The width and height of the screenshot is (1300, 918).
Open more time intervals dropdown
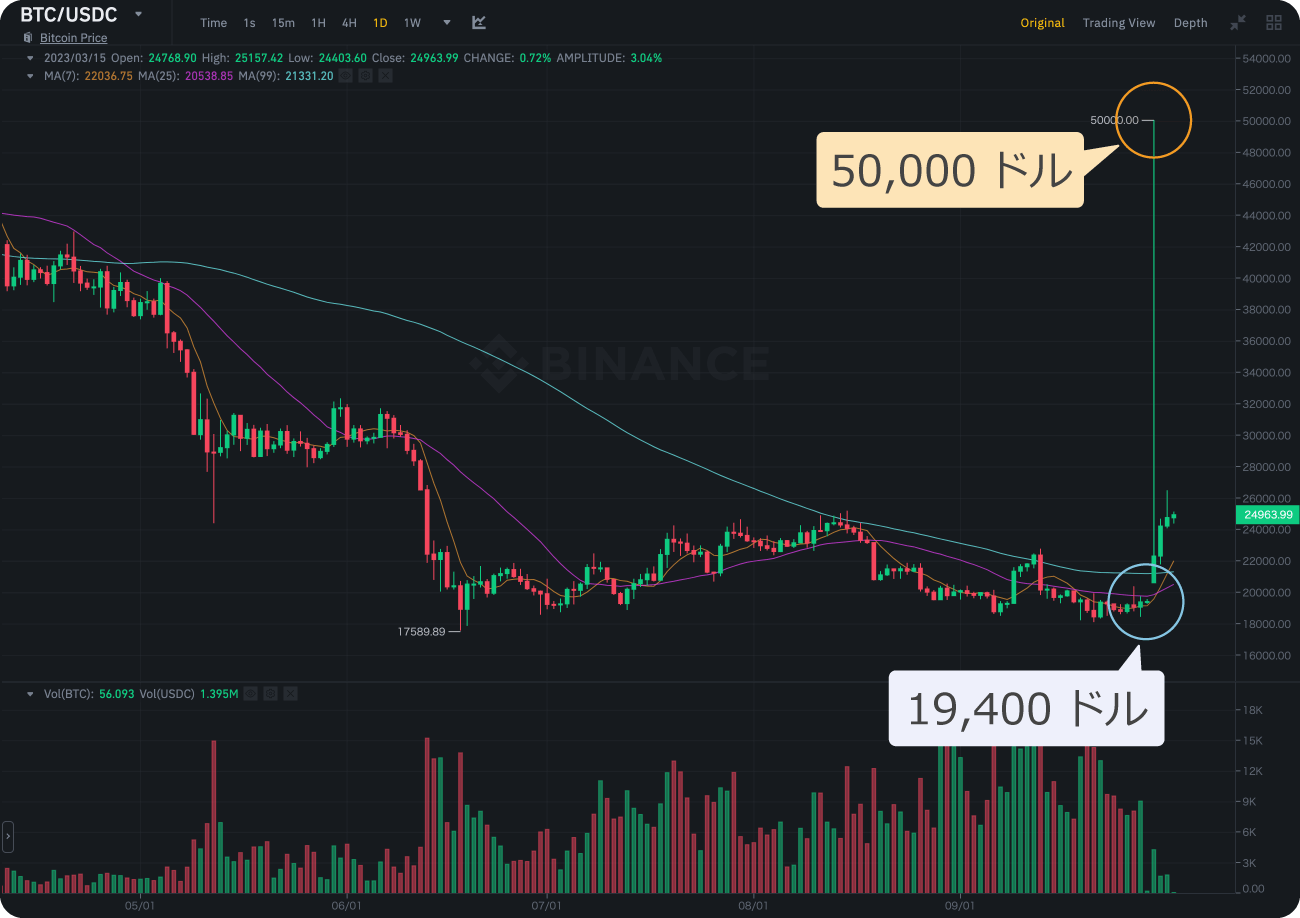coord(446,22)
